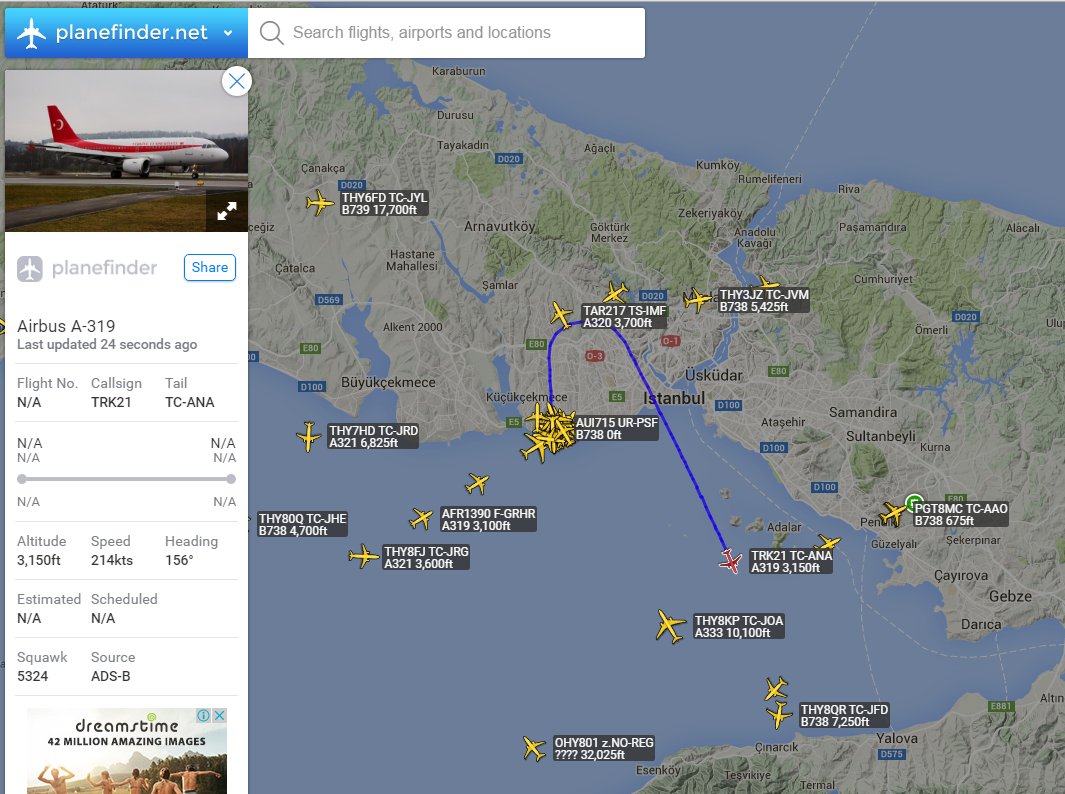Select the THY6FD TC-JYL aircraft icon
The image size is (1065, 794).
coord(319,202)
